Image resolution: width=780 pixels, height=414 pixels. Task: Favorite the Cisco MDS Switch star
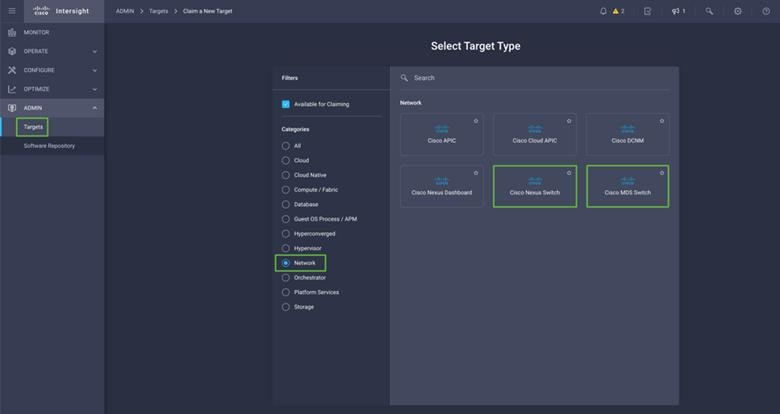click(662, 173)
